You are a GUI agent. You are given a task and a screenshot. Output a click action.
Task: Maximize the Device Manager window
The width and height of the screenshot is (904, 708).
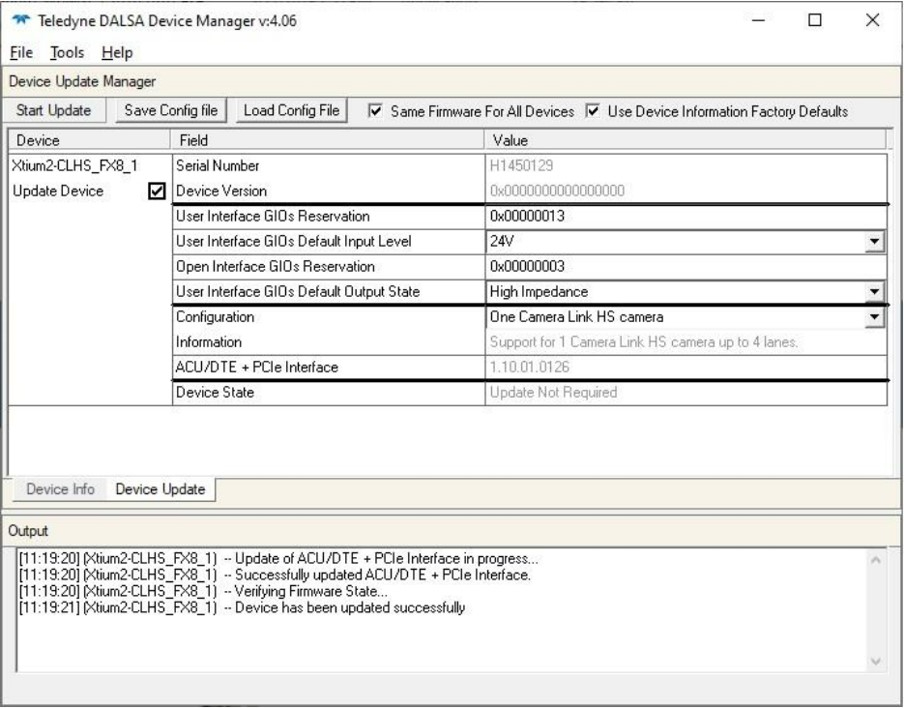815,20
